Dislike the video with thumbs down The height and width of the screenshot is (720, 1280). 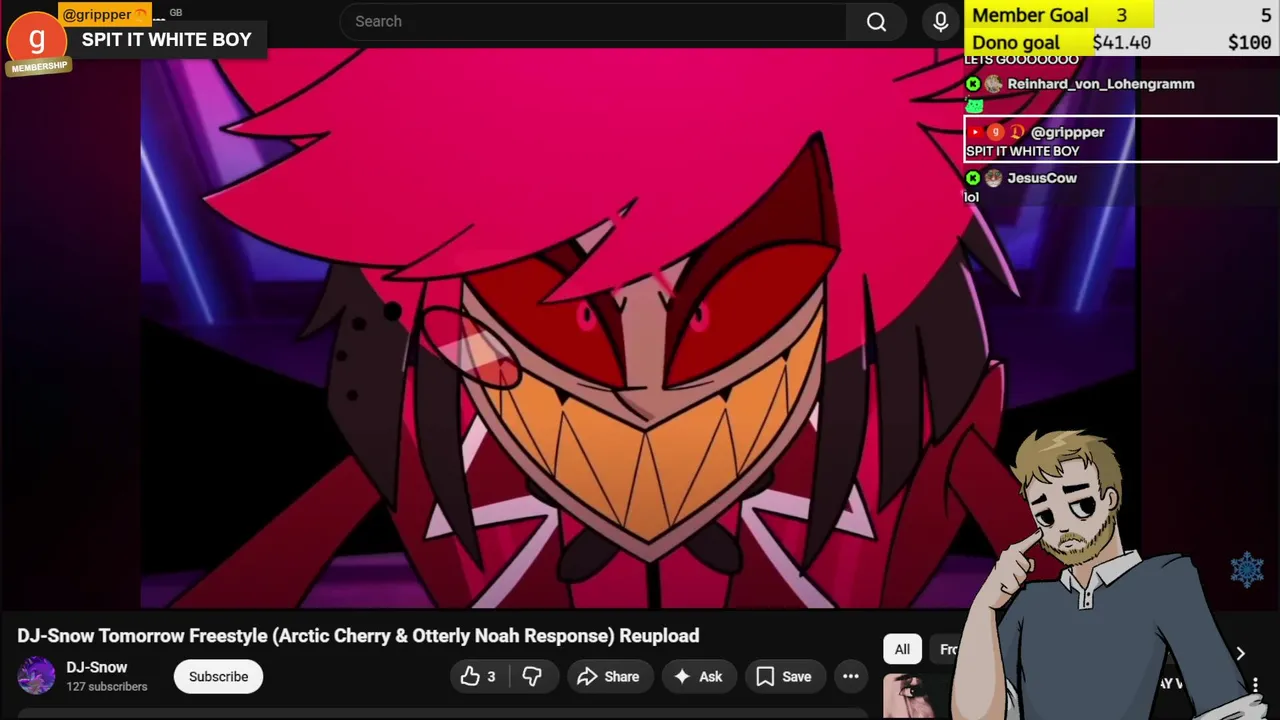pyautogui.click(x=532, y=677)
